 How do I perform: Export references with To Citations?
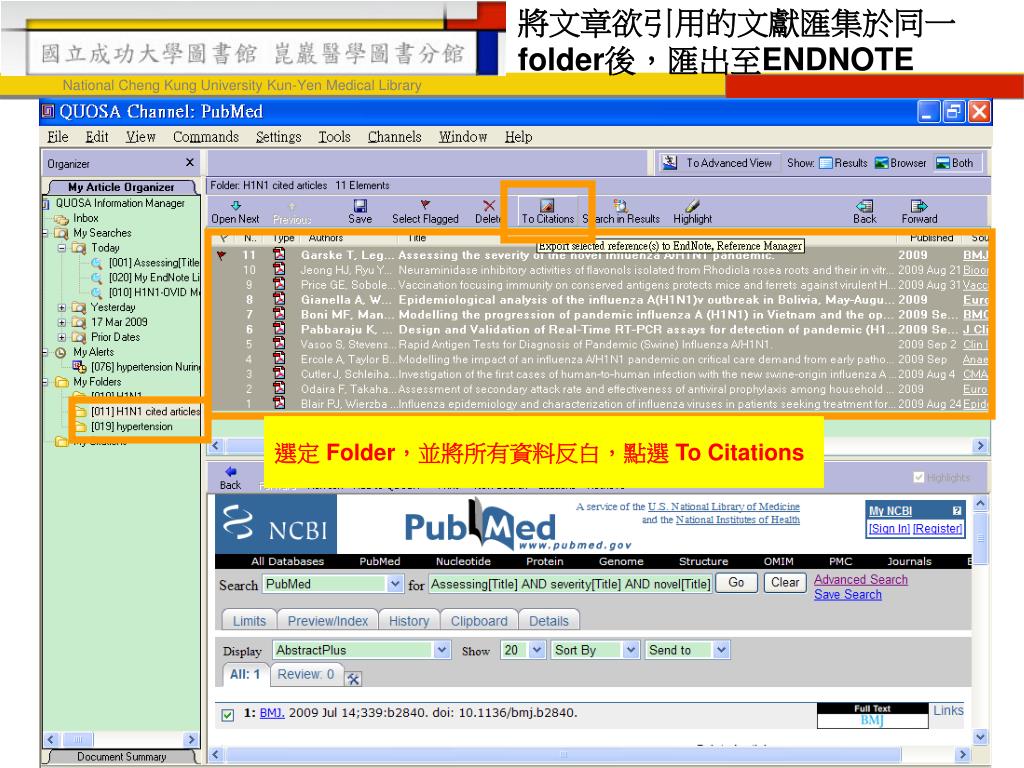(x=547, y=212)
